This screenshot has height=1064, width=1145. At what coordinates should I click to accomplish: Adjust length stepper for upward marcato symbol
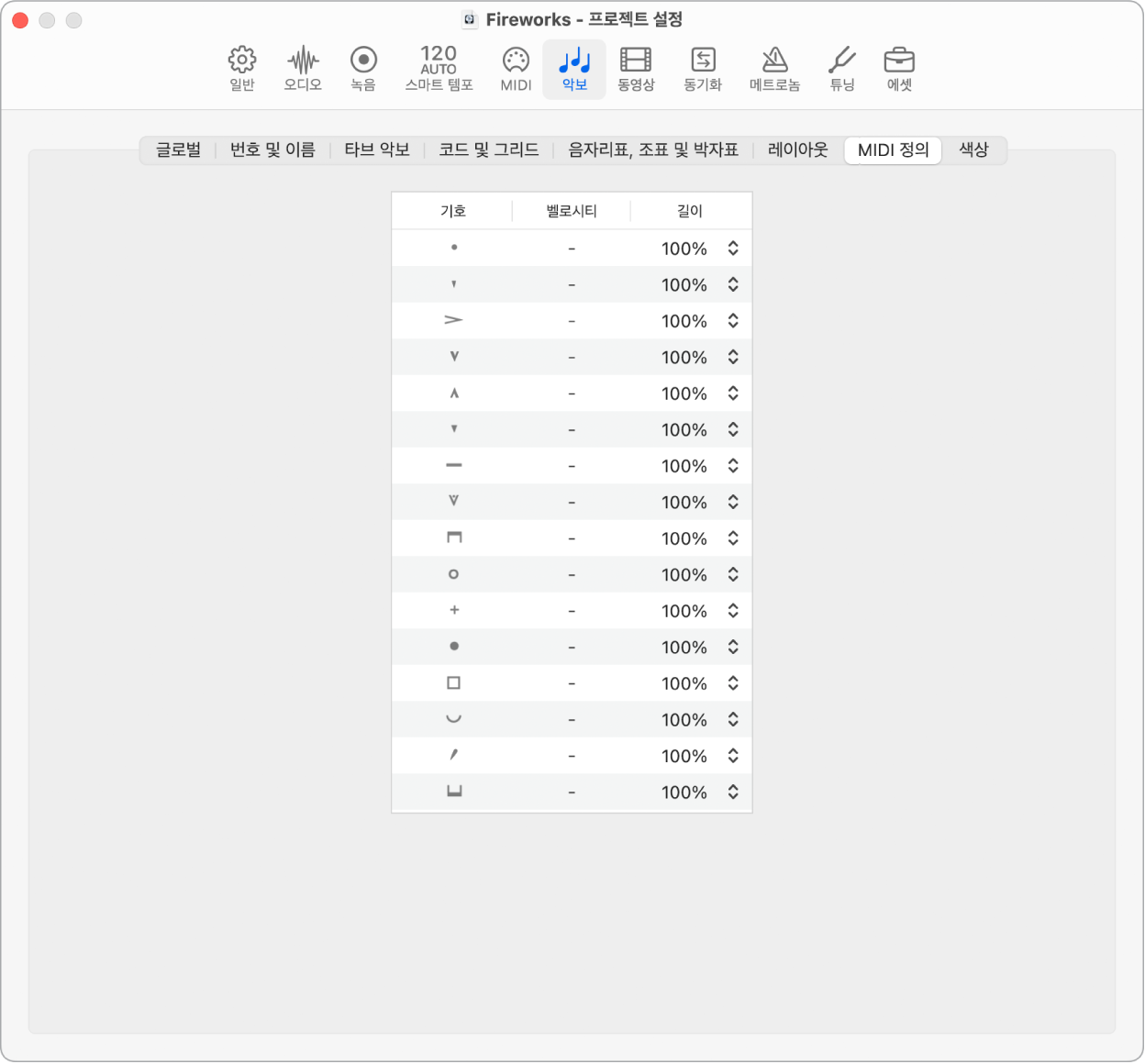point(733,393)
